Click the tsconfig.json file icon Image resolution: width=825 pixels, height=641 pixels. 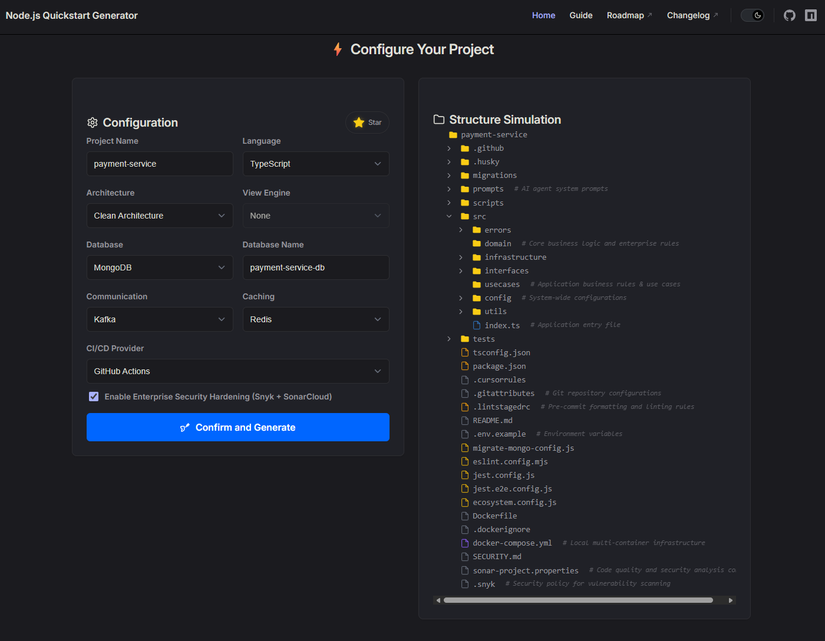465,353
